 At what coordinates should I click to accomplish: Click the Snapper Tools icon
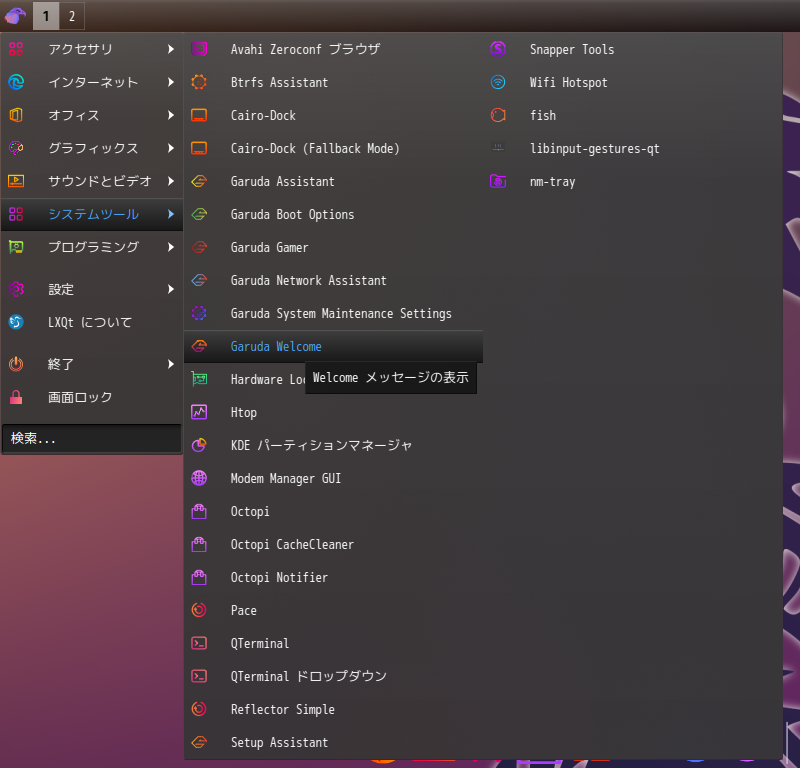pyautogui.click(x=498, y=49)
